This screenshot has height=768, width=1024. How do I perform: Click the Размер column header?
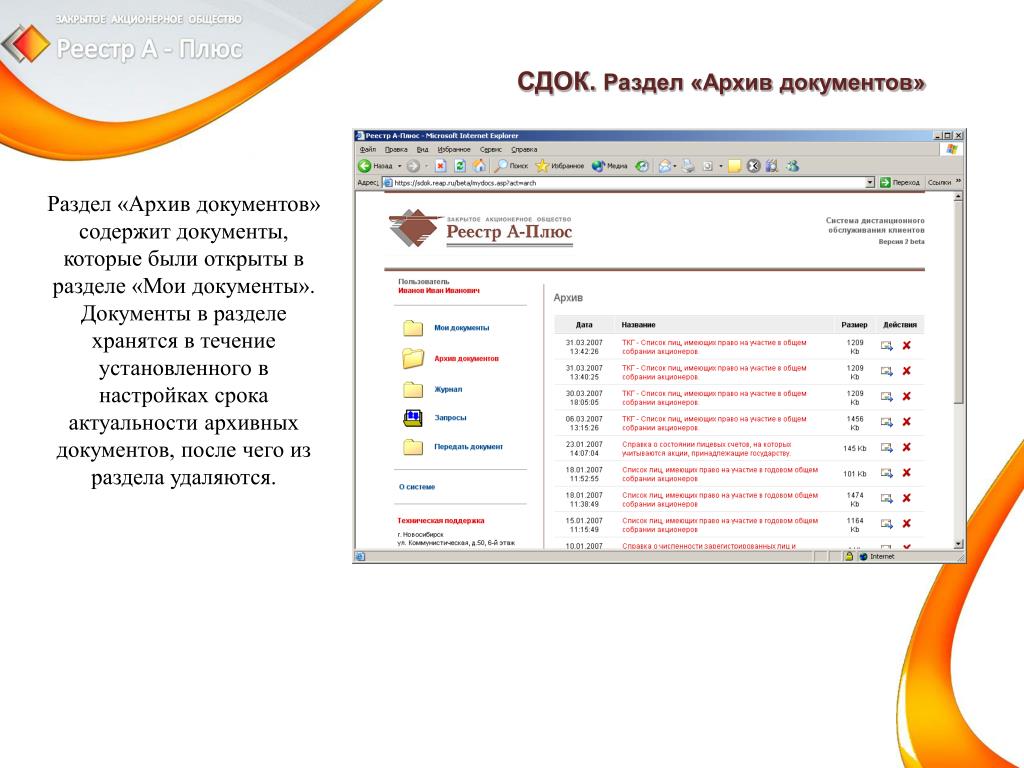coord(854,325)
